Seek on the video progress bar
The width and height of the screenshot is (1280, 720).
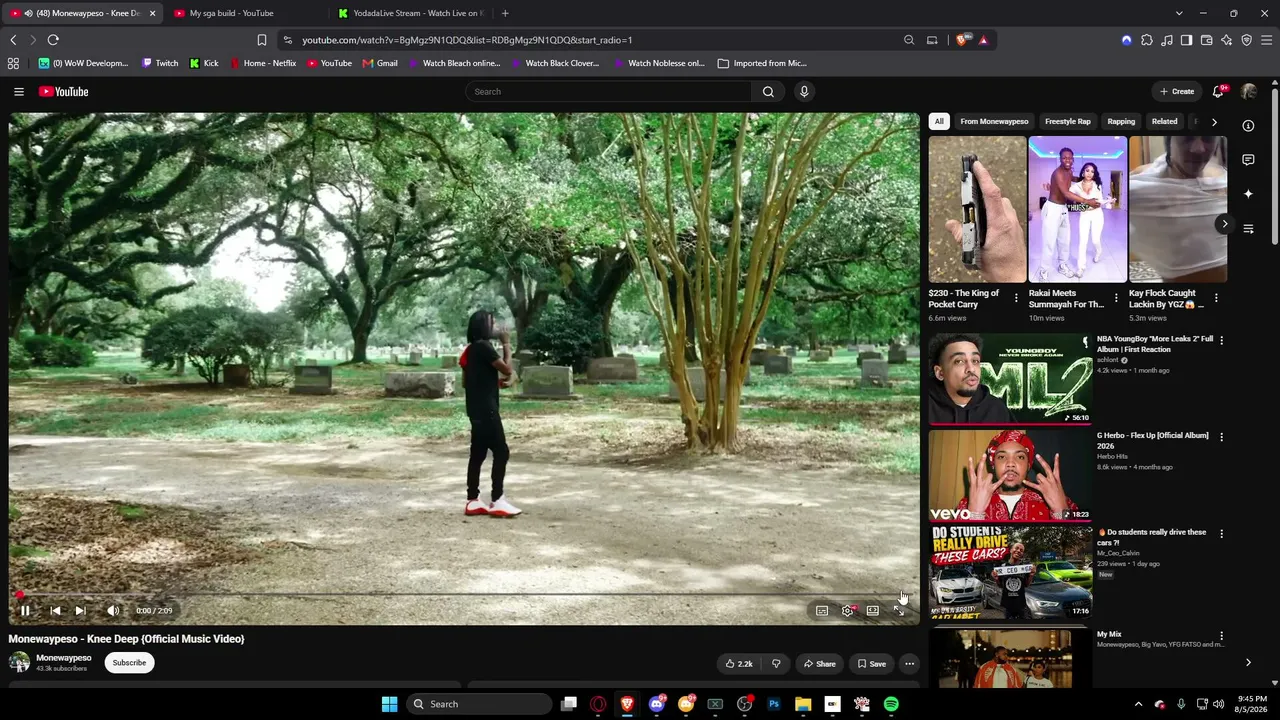point(464,595)
